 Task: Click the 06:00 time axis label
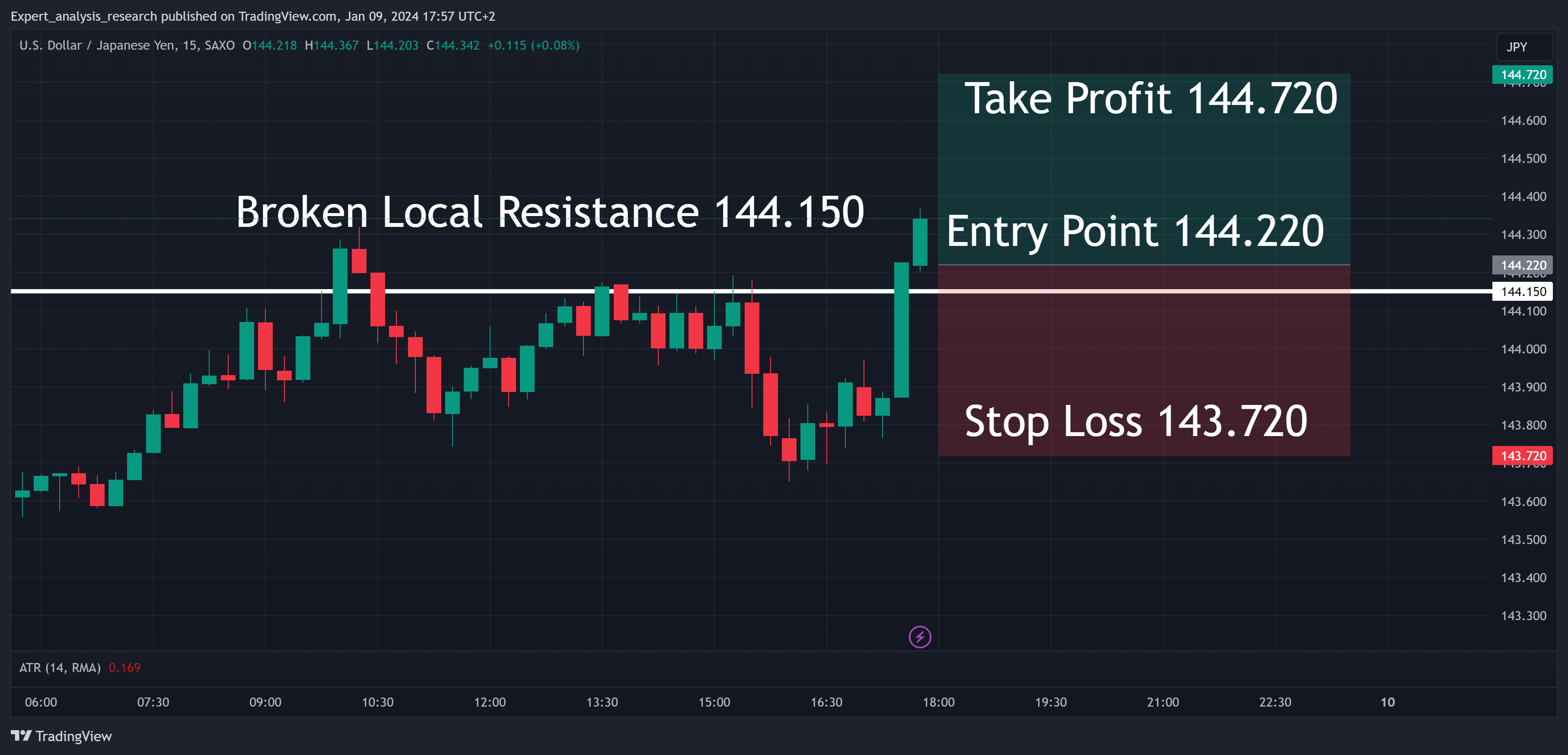(41, 702)
